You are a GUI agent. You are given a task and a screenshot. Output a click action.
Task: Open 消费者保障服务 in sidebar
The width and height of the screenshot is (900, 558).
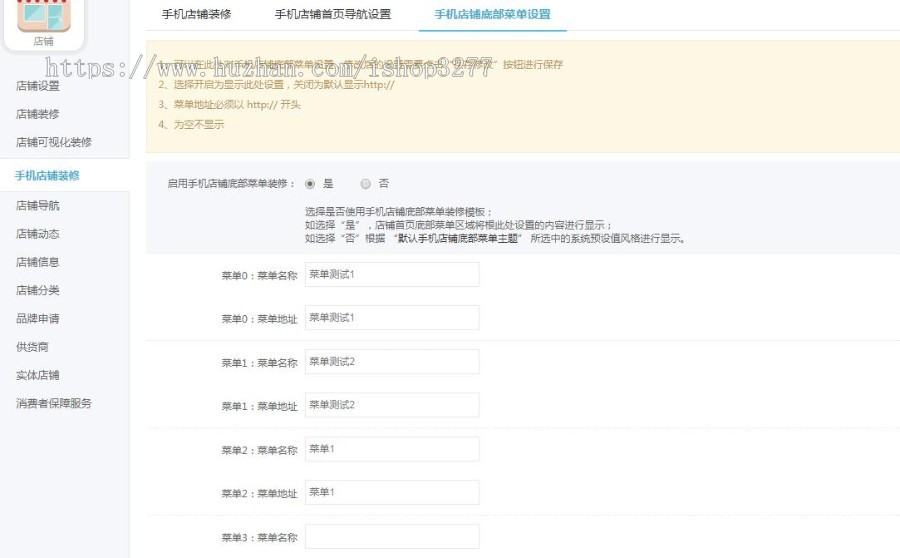coord(54,403)
